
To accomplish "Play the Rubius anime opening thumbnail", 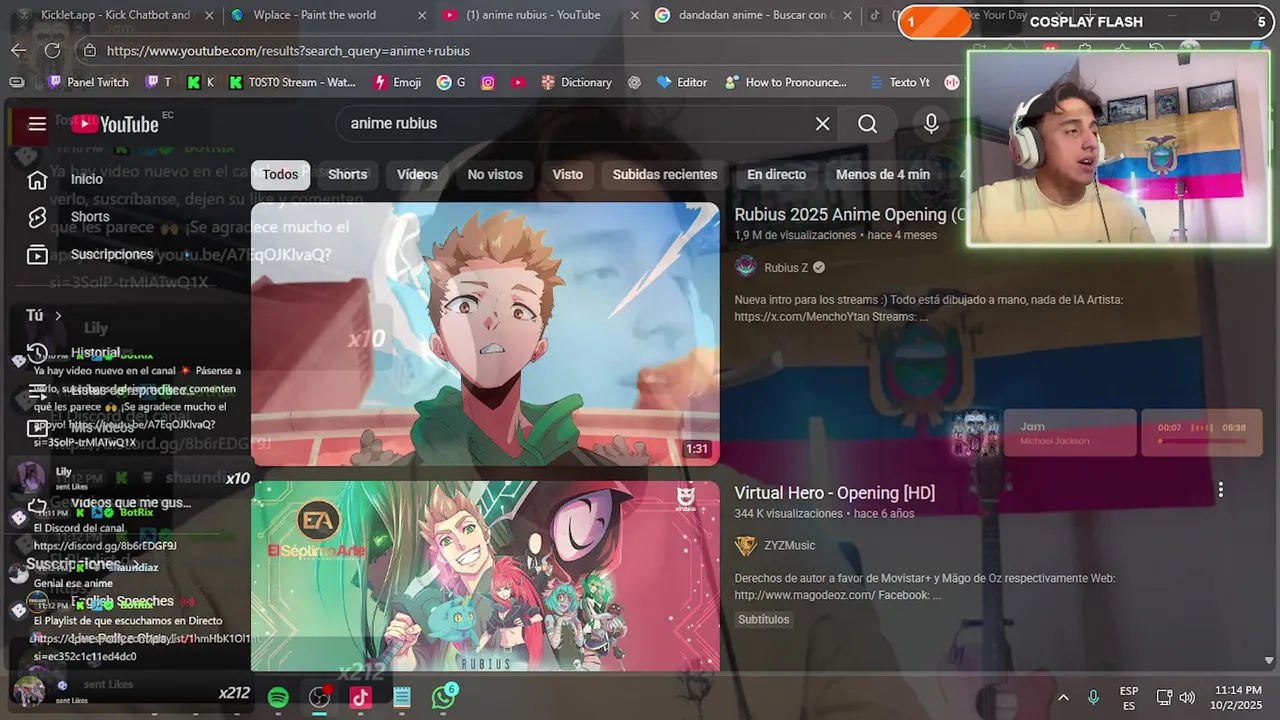I will 485,334.
